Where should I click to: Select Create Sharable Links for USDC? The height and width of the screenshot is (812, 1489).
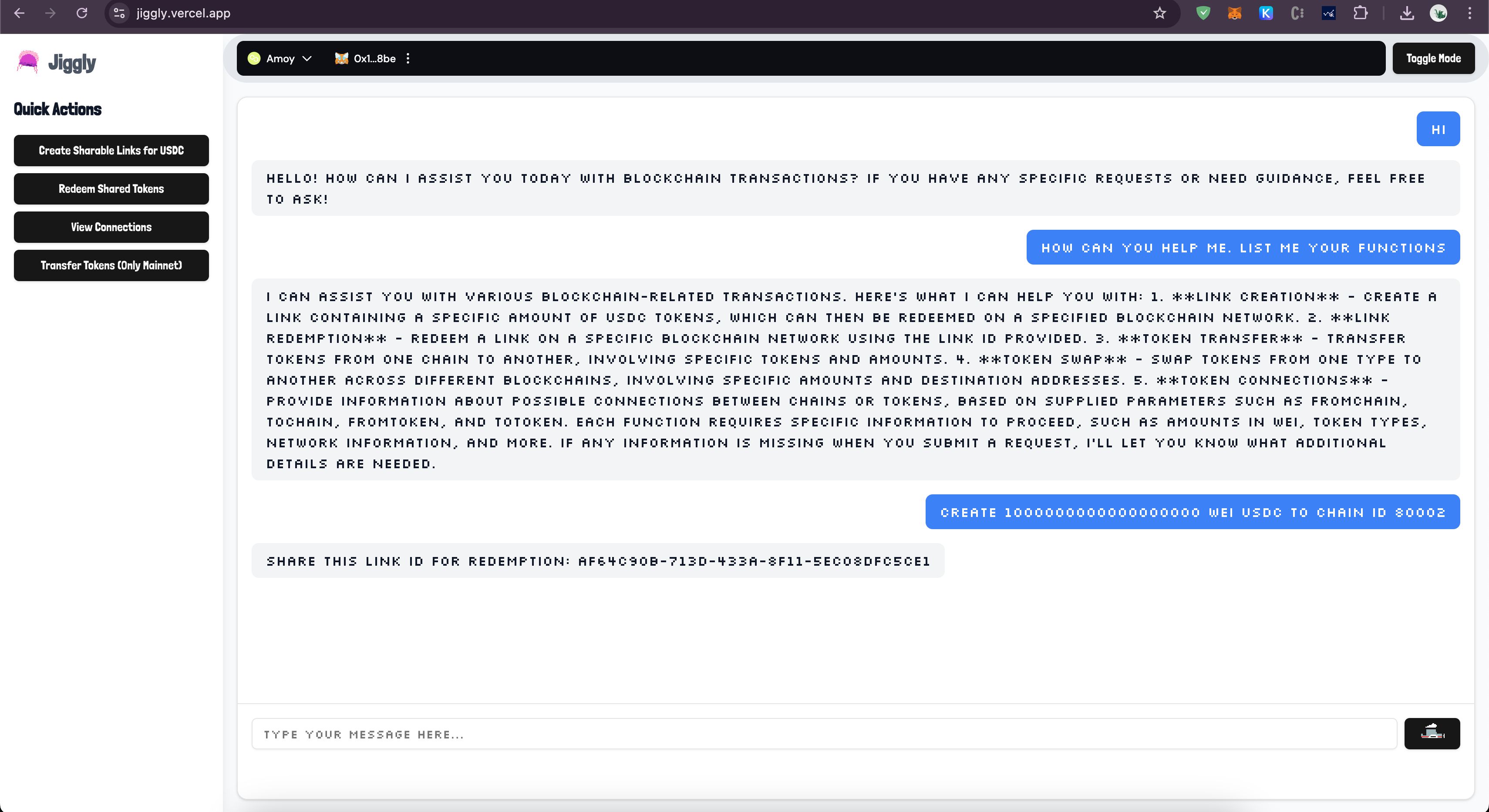(x=111, y=150)
